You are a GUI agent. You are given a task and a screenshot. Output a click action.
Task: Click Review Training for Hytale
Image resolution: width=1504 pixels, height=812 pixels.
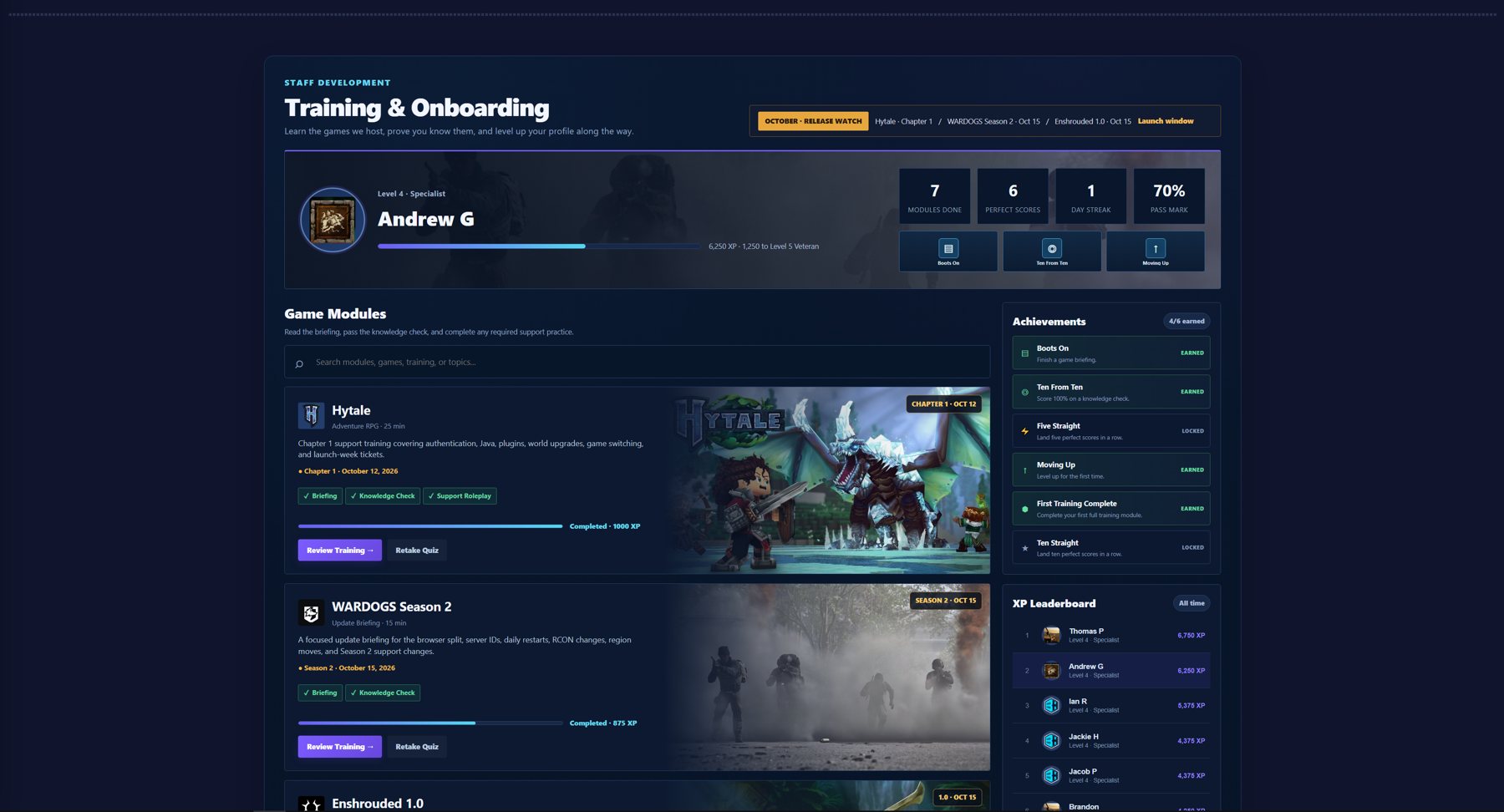(340, 551)
